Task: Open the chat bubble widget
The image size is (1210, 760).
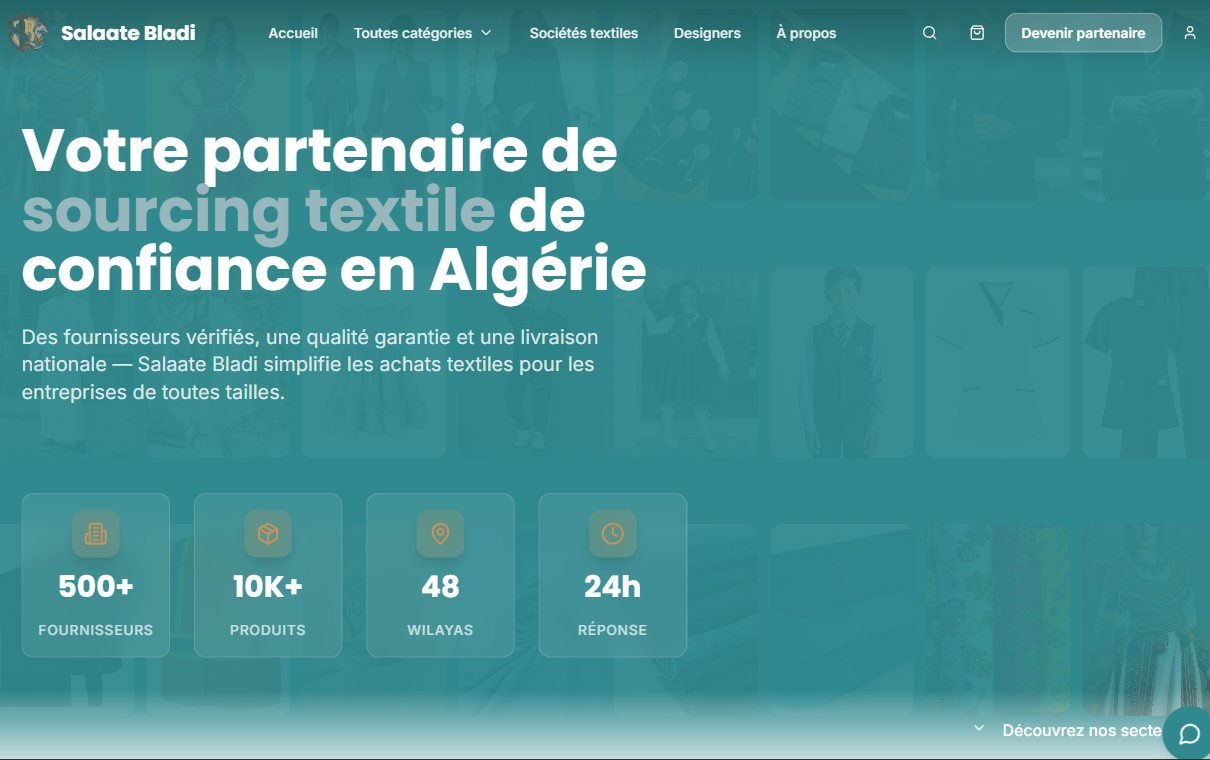Action: [1188, 734]
